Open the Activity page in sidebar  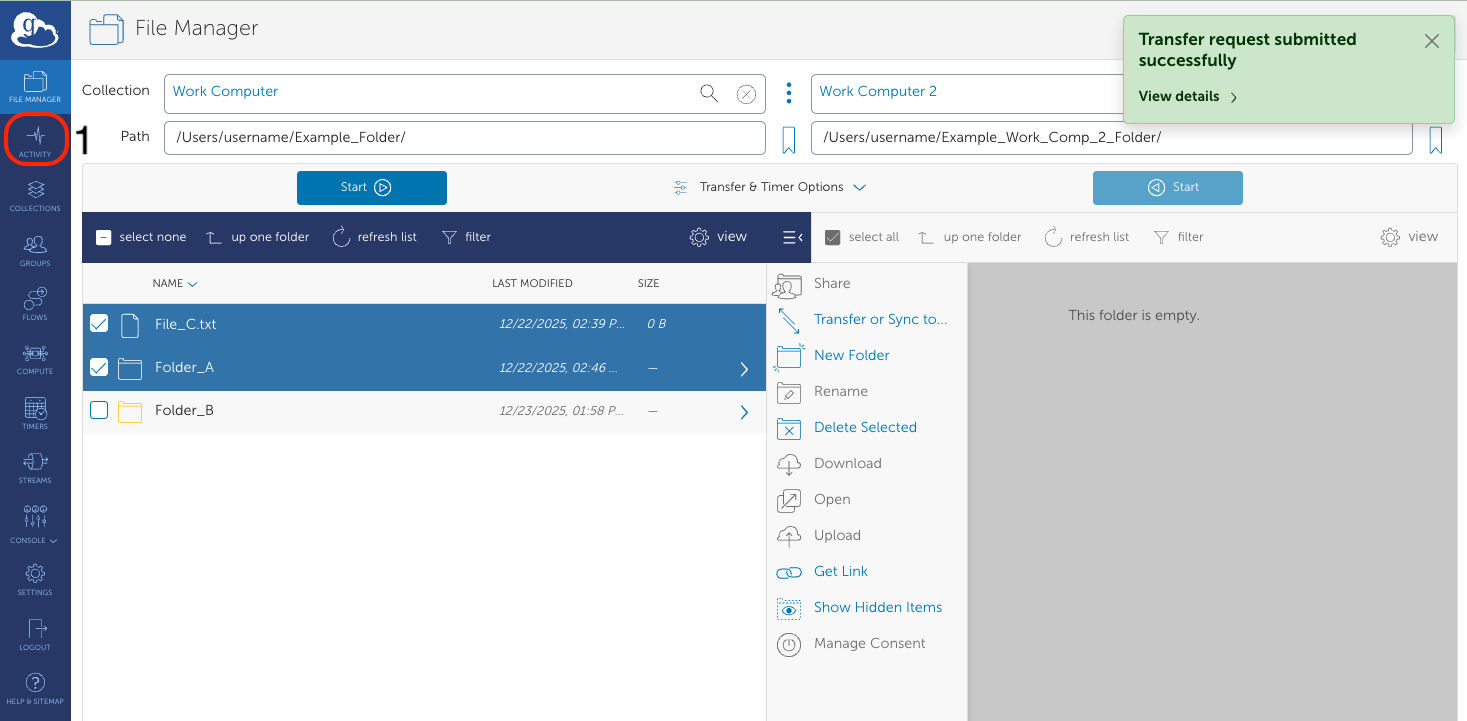pos(35,140)
